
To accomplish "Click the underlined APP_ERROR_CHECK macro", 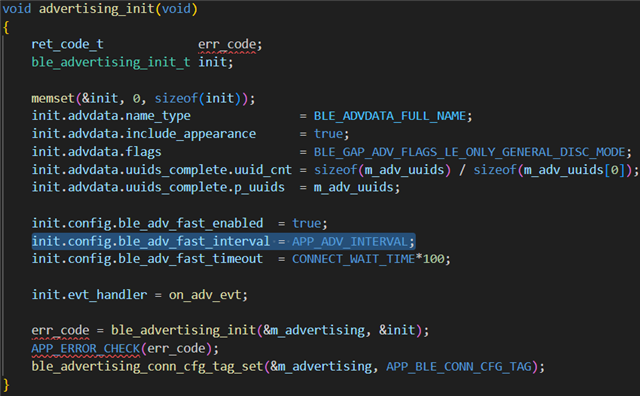I will [x=86, y=348].
